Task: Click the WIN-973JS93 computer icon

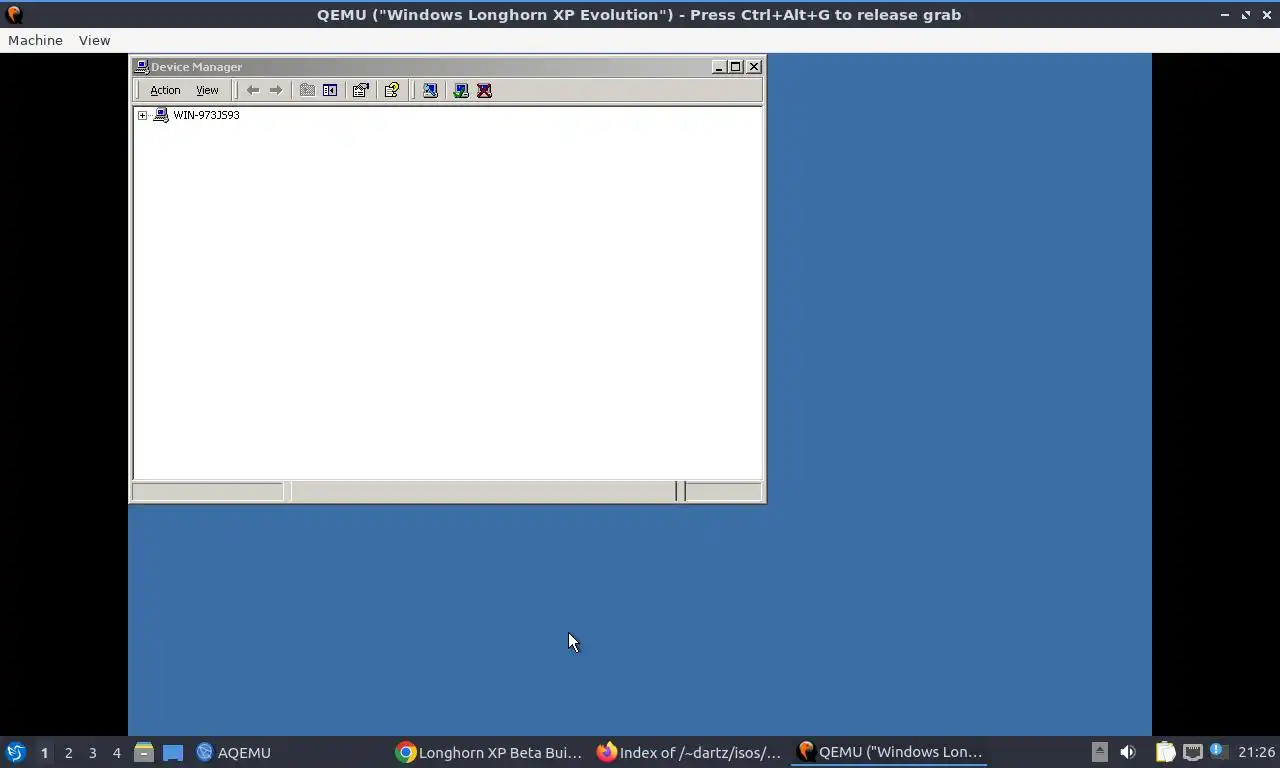Action: point(161,115)
